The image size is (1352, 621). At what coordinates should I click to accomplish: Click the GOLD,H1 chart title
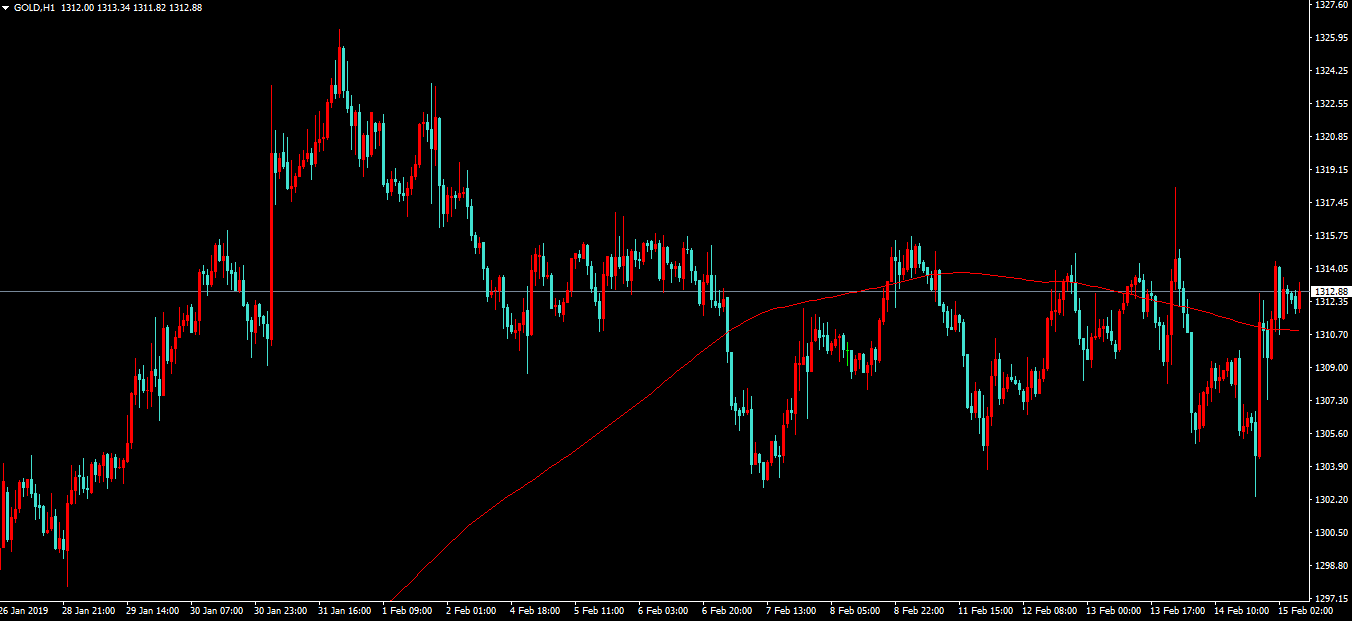[35, 8]
